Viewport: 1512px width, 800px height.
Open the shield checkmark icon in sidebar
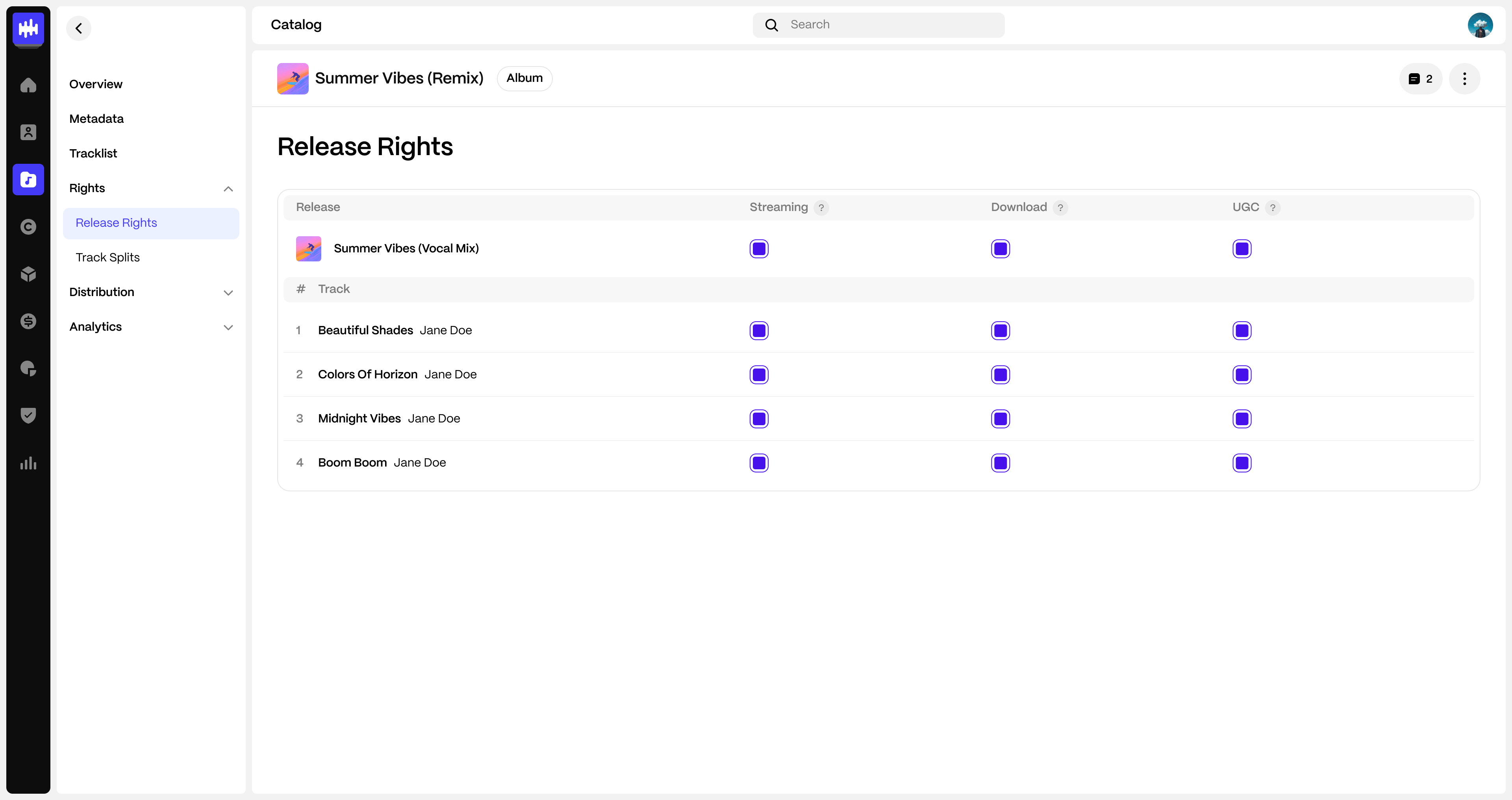coord(28,415)
